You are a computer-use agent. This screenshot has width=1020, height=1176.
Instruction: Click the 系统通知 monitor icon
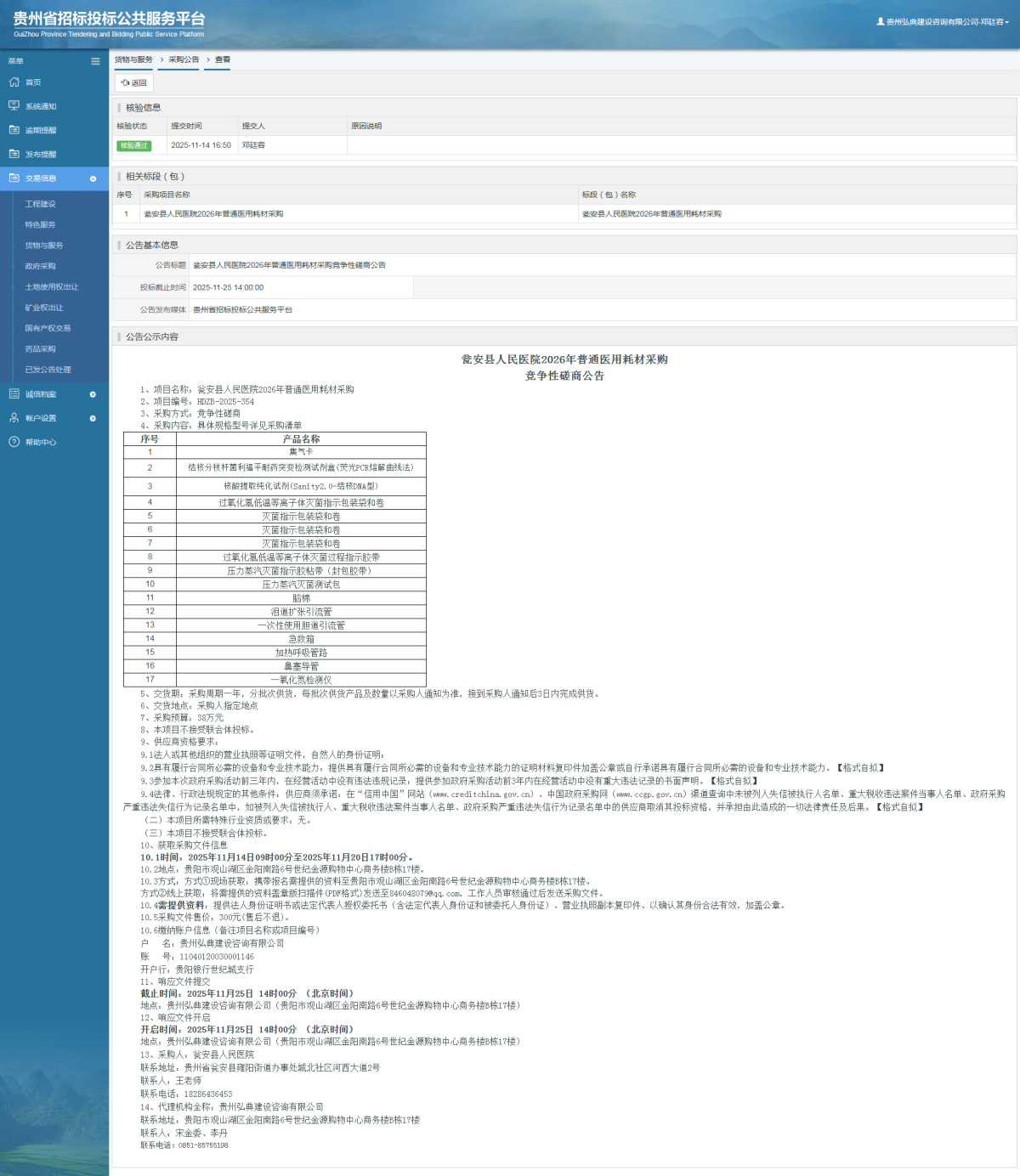[x=14, y=106]
